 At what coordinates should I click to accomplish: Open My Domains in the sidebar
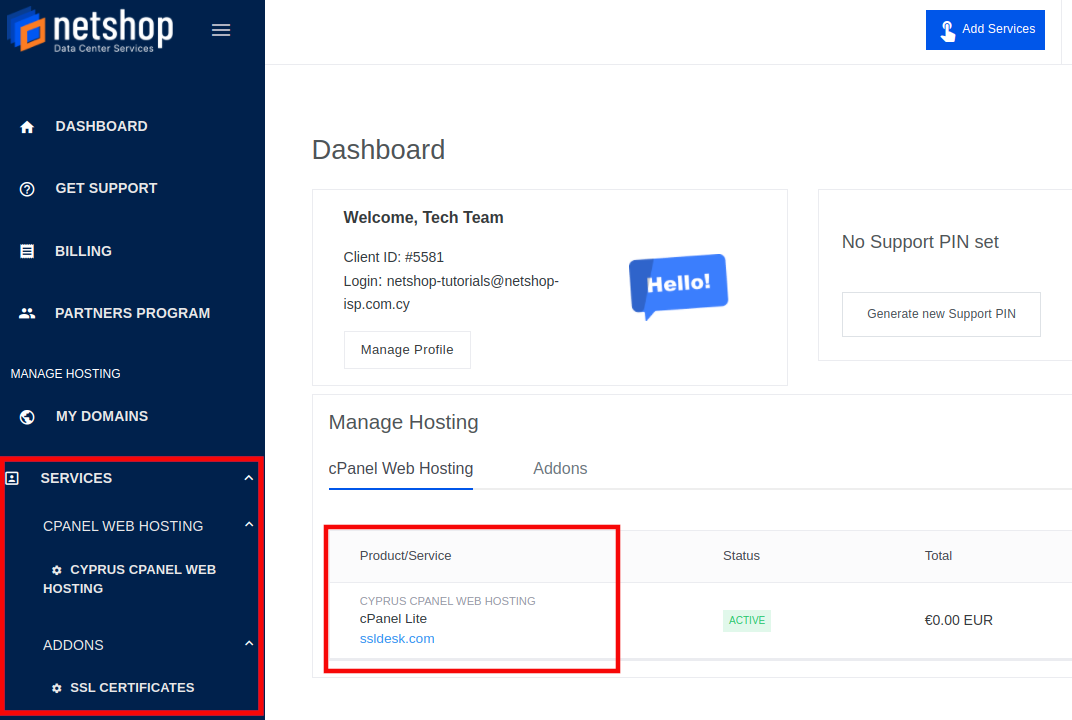[x=102, y=416]
